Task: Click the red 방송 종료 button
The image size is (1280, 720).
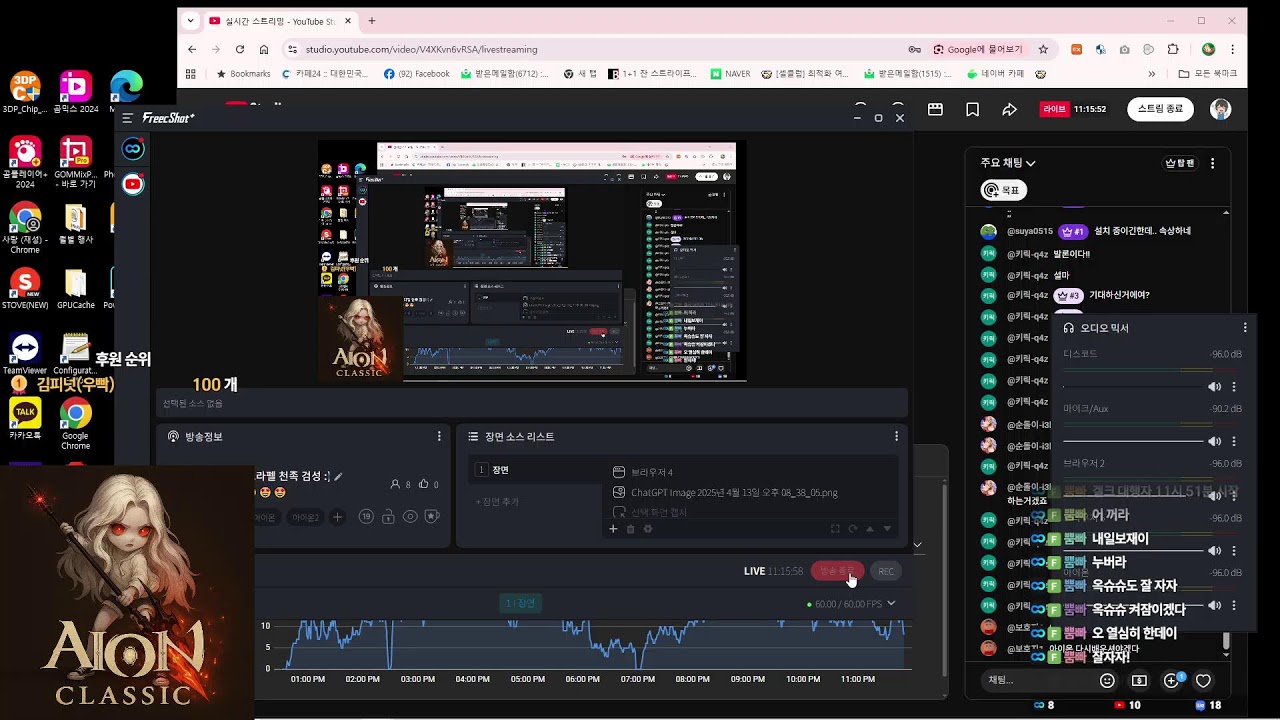Action: (838, 571)
